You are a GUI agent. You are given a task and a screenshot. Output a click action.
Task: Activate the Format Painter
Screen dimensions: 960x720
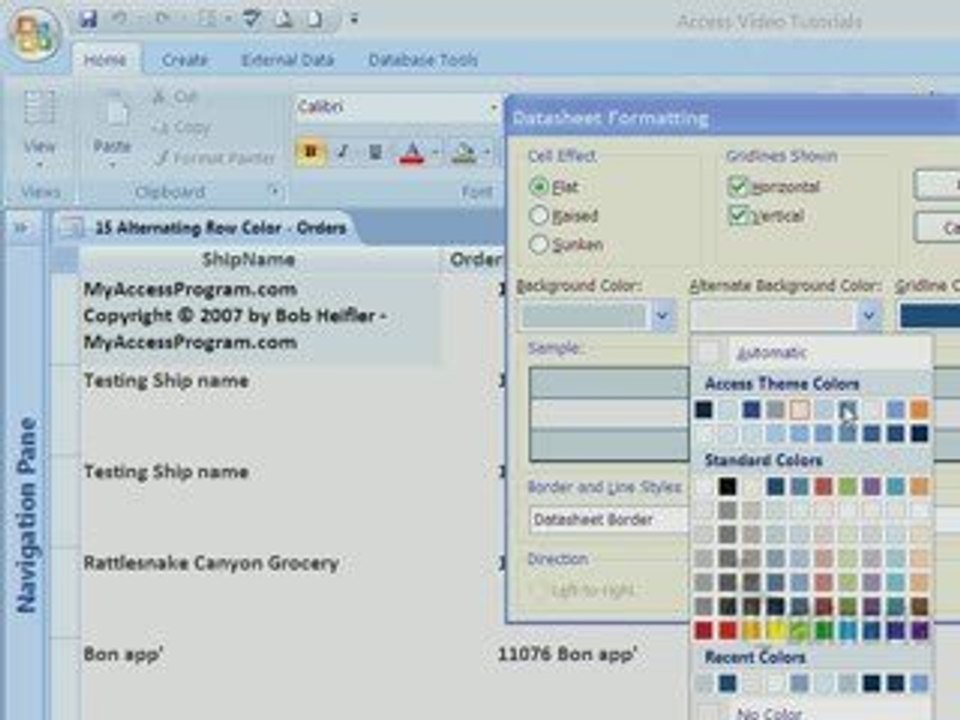pos(214,158)
